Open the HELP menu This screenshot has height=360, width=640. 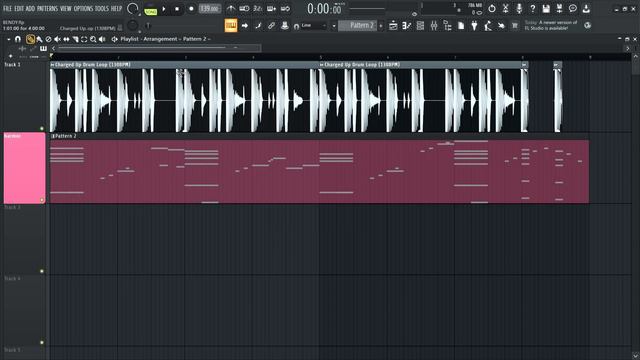pyautogui.click(x=116, y=8)
